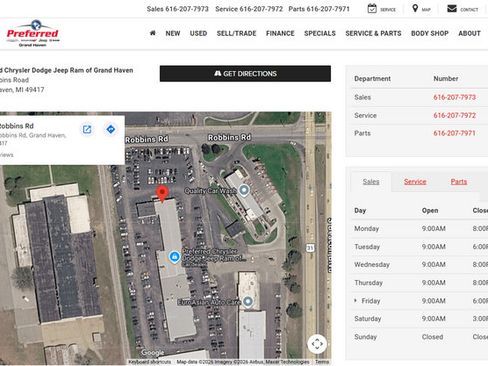Viewport: 488px width, 366px height.
Task: Click the Sunday Closed cell in Open column
Action: click(432, 337)
